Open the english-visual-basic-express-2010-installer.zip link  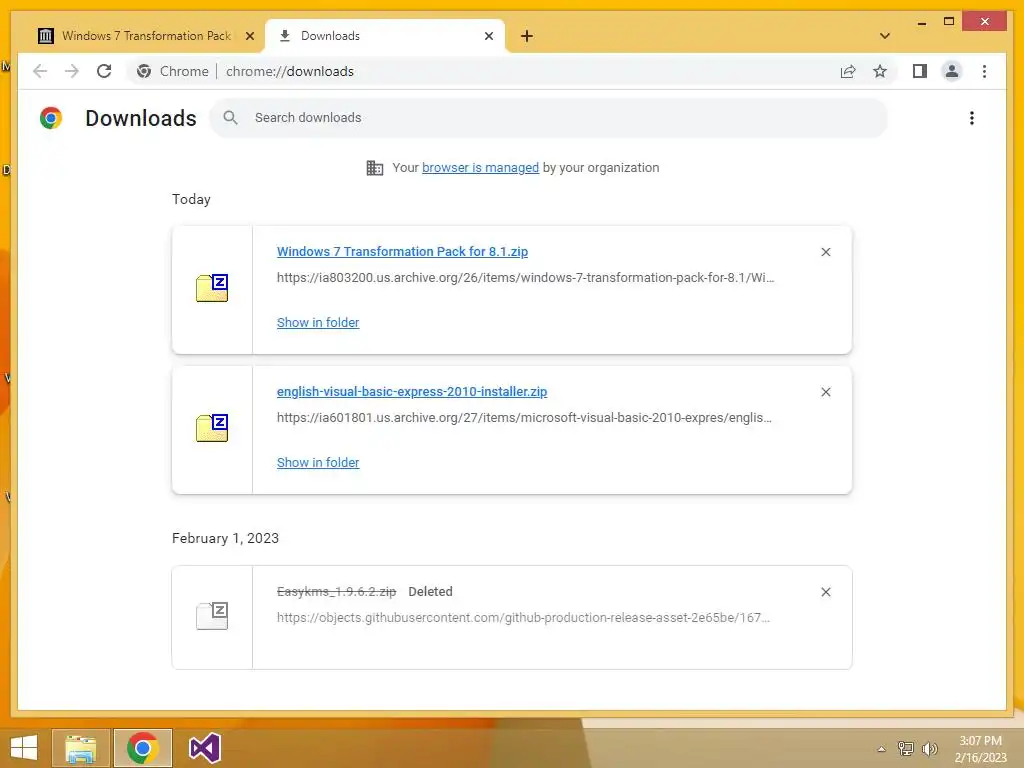point(412,391)
